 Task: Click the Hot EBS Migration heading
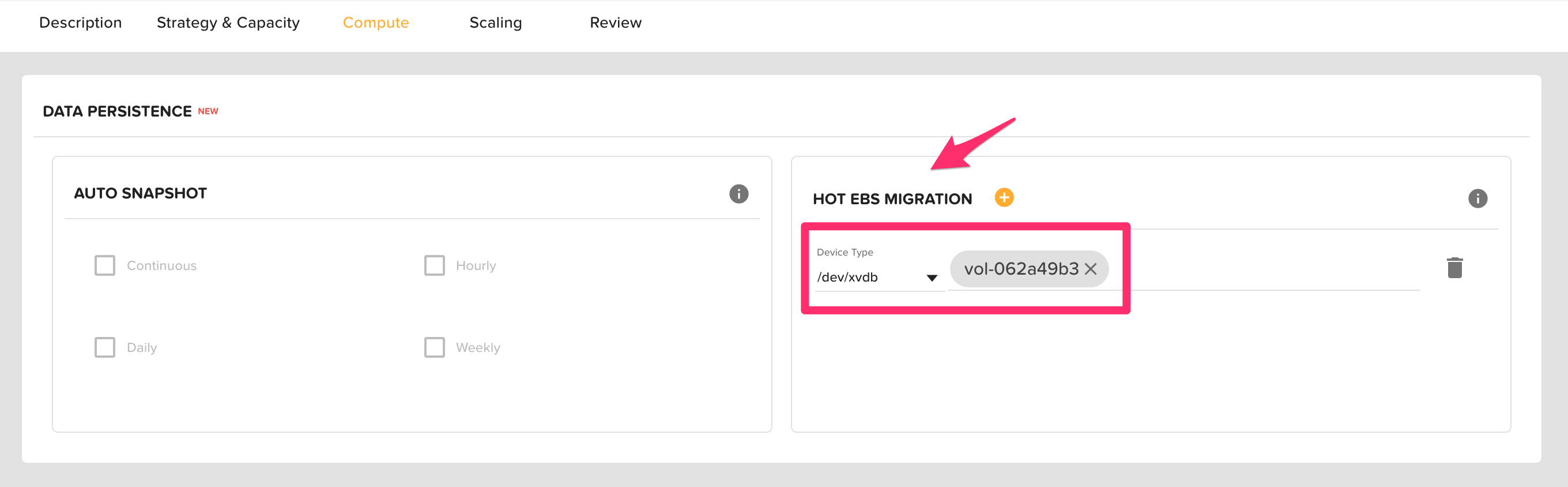[x=892, y=198]
